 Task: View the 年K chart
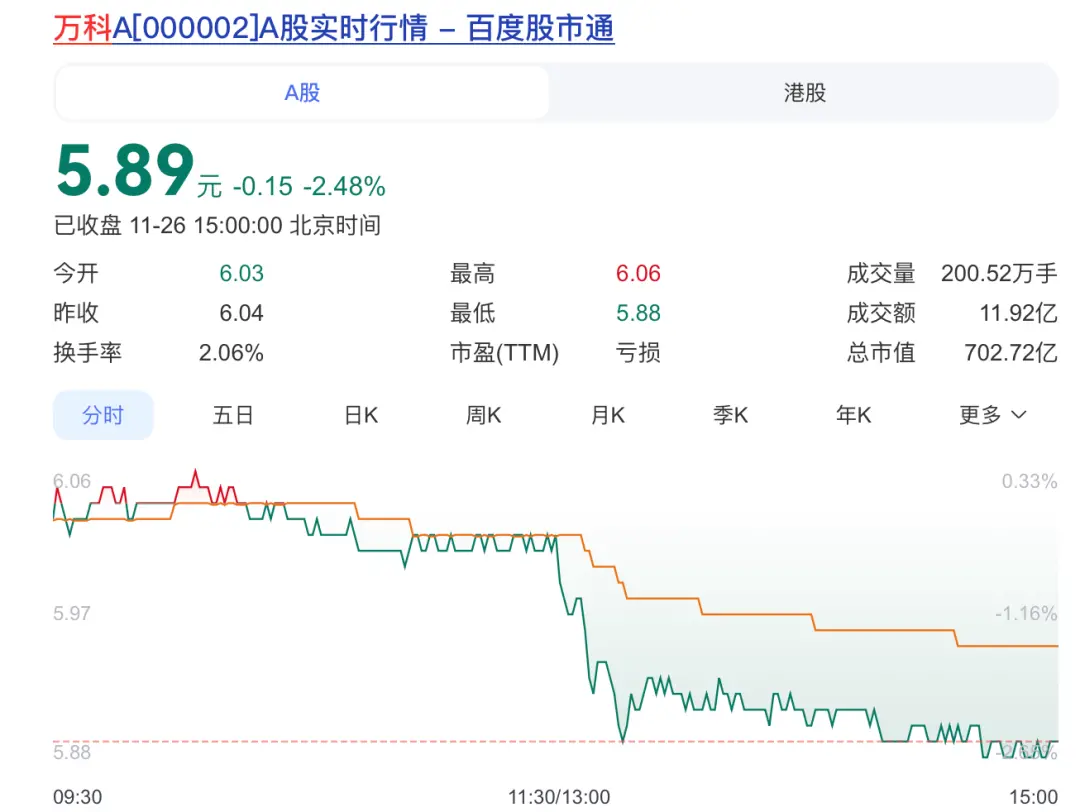[853, 415]
